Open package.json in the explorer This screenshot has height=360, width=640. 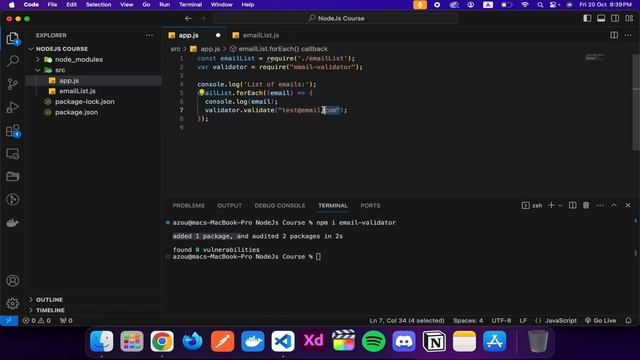76,112
